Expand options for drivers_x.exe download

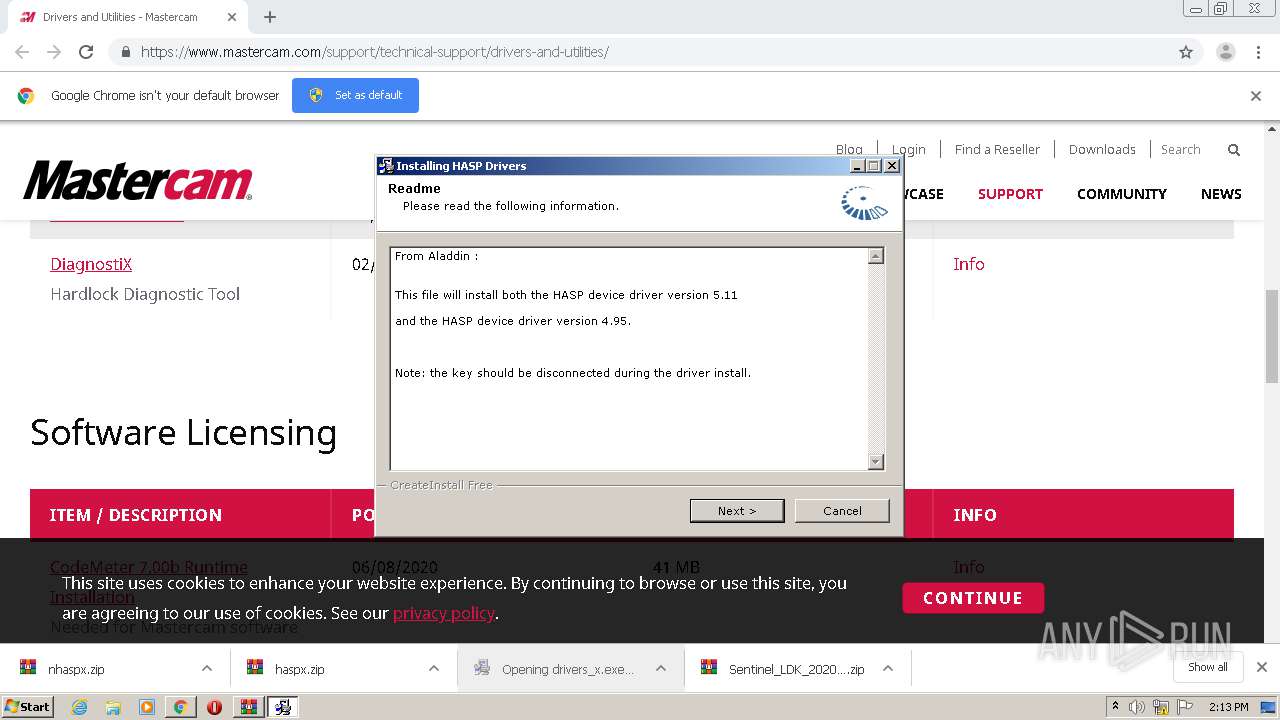tap(660, 669)
